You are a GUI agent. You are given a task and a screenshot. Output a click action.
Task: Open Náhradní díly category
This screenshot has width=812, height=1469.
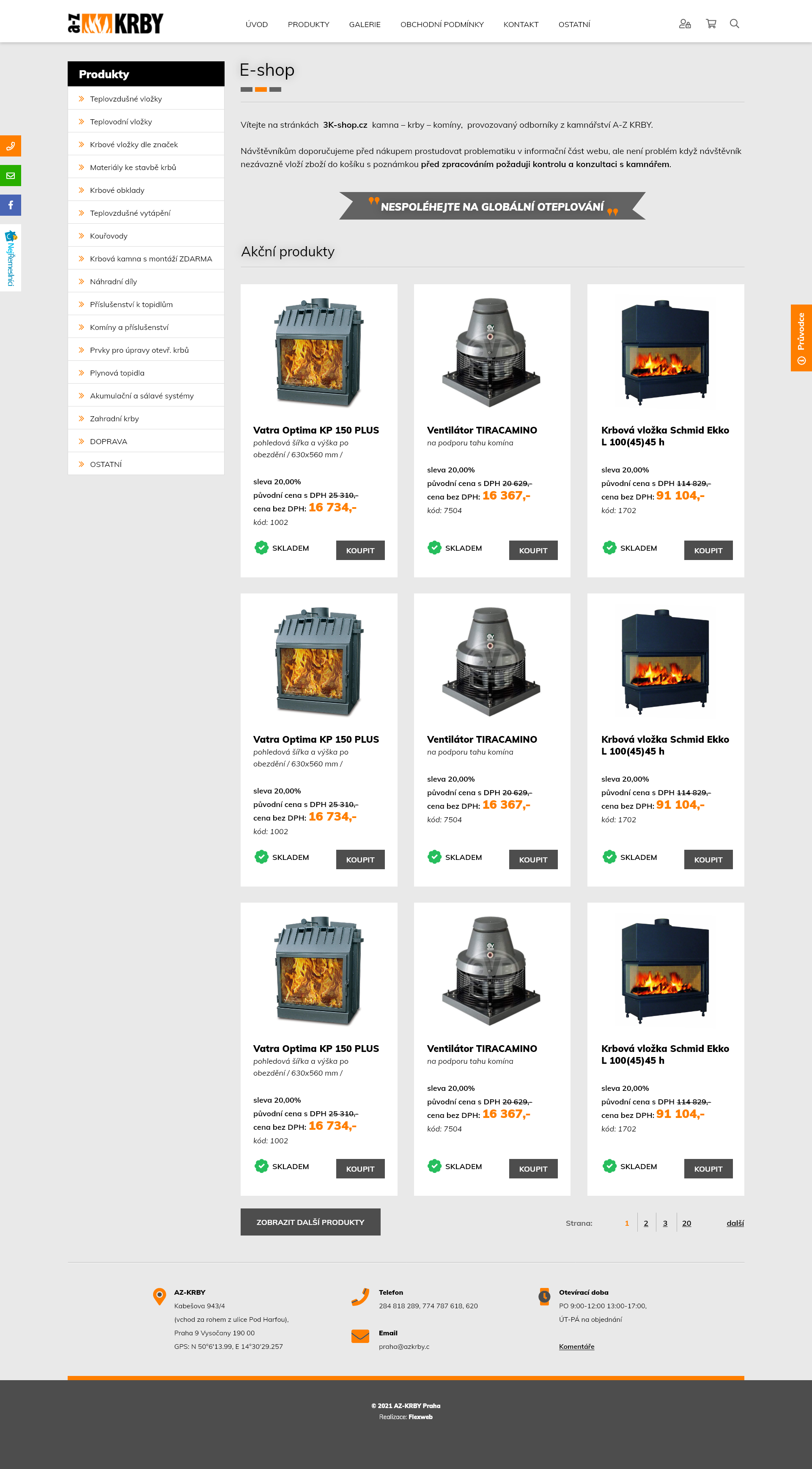pos(146,281)
